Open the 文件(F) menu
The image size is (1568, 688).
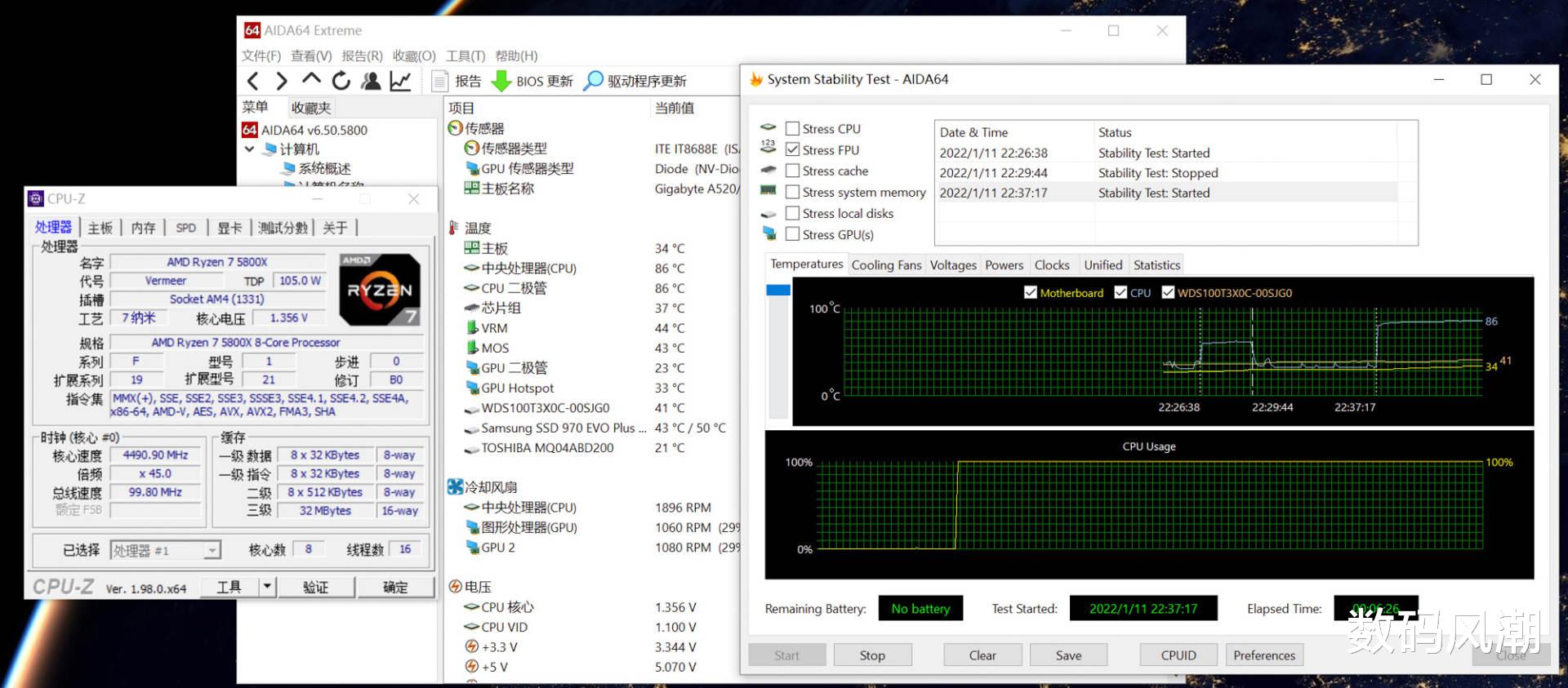point(261,55)
